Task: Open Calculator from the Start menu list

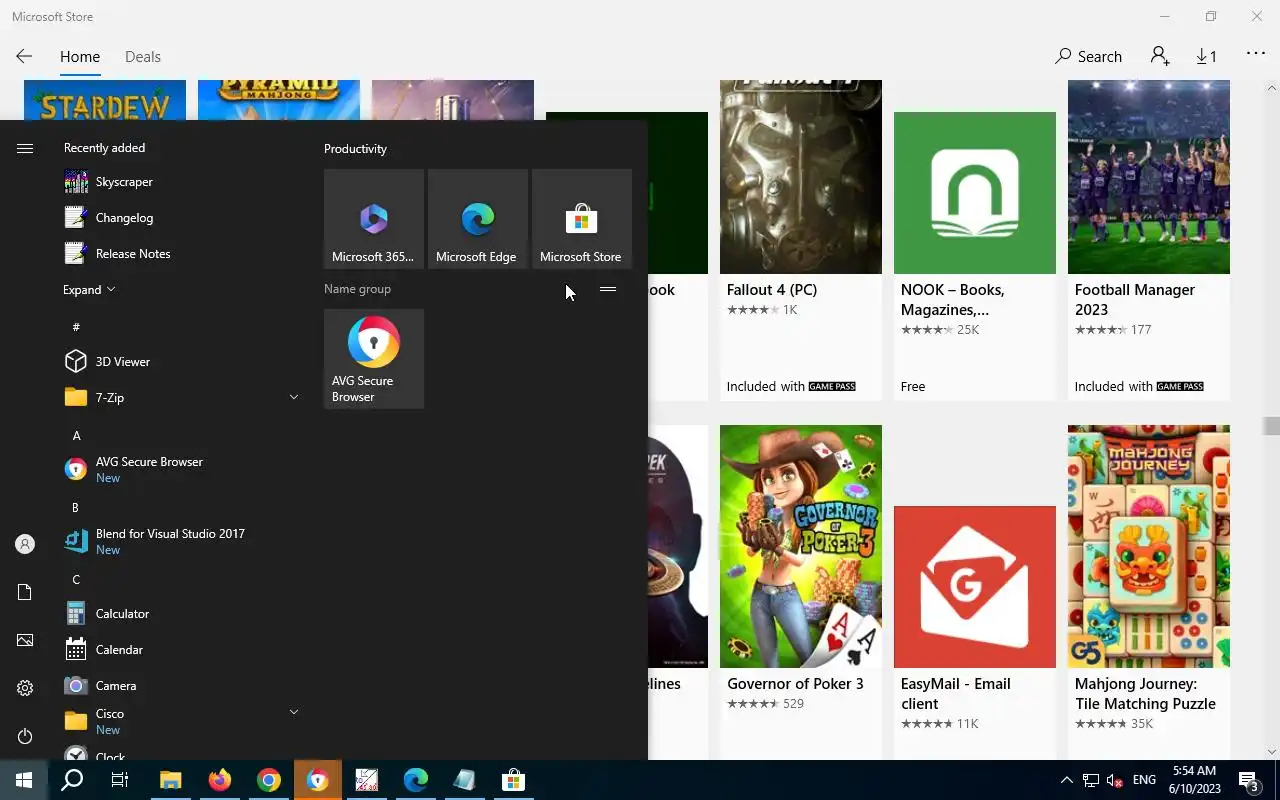Action: pyautogui.click(x=180, y=614)
